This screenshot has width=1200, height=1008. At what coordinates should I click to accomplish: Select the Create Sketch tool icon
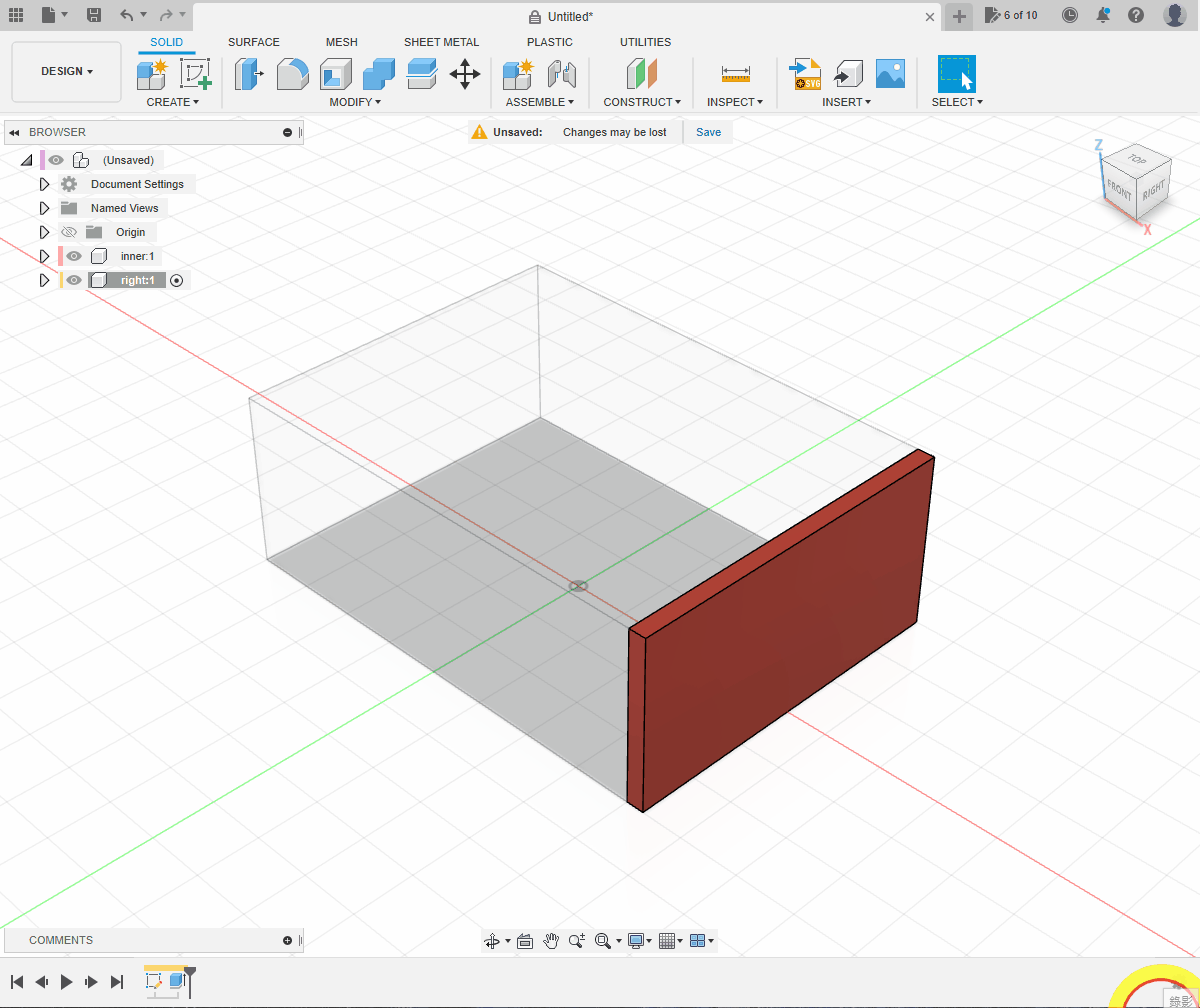point(195,74)
